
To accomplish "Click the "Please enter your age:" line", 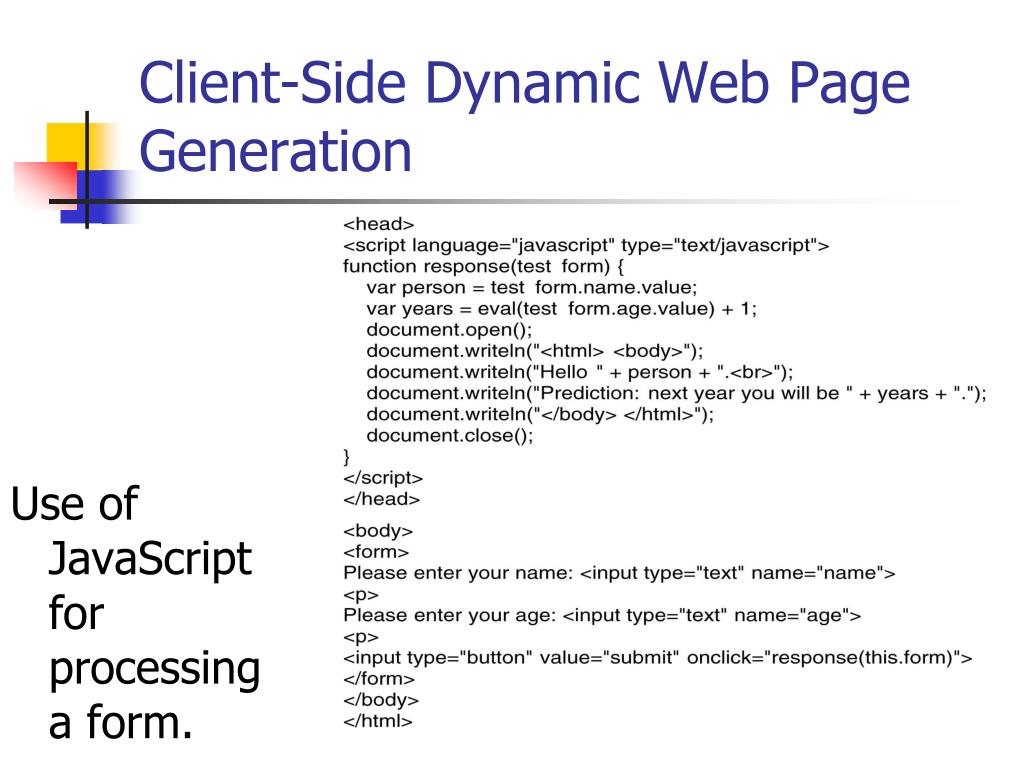I will (x=602, y=615).
